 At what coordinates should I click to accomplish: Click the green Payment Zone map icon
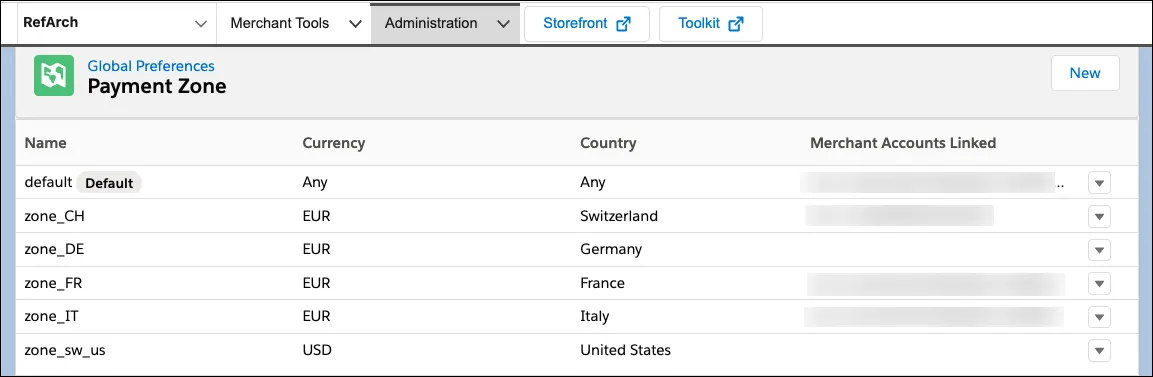coord(54,75)
